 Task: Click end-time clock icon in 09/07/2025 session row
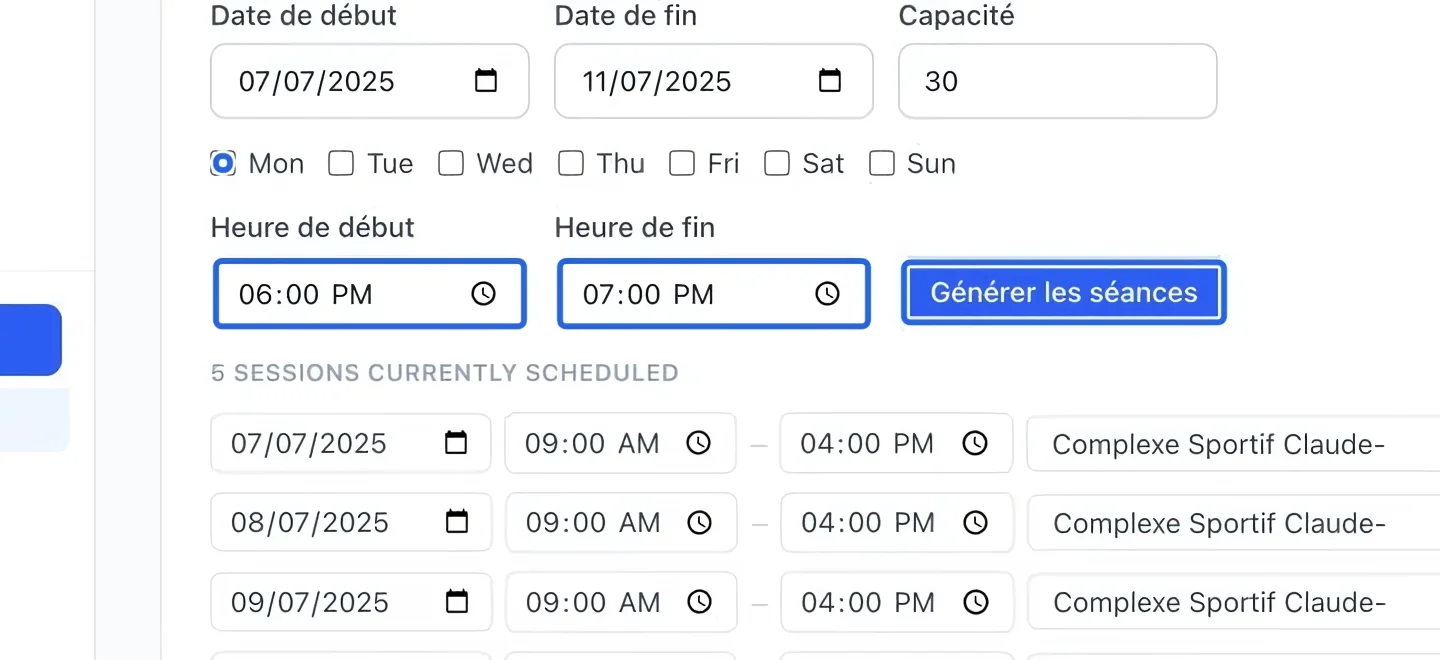click(x=975, y=602)
